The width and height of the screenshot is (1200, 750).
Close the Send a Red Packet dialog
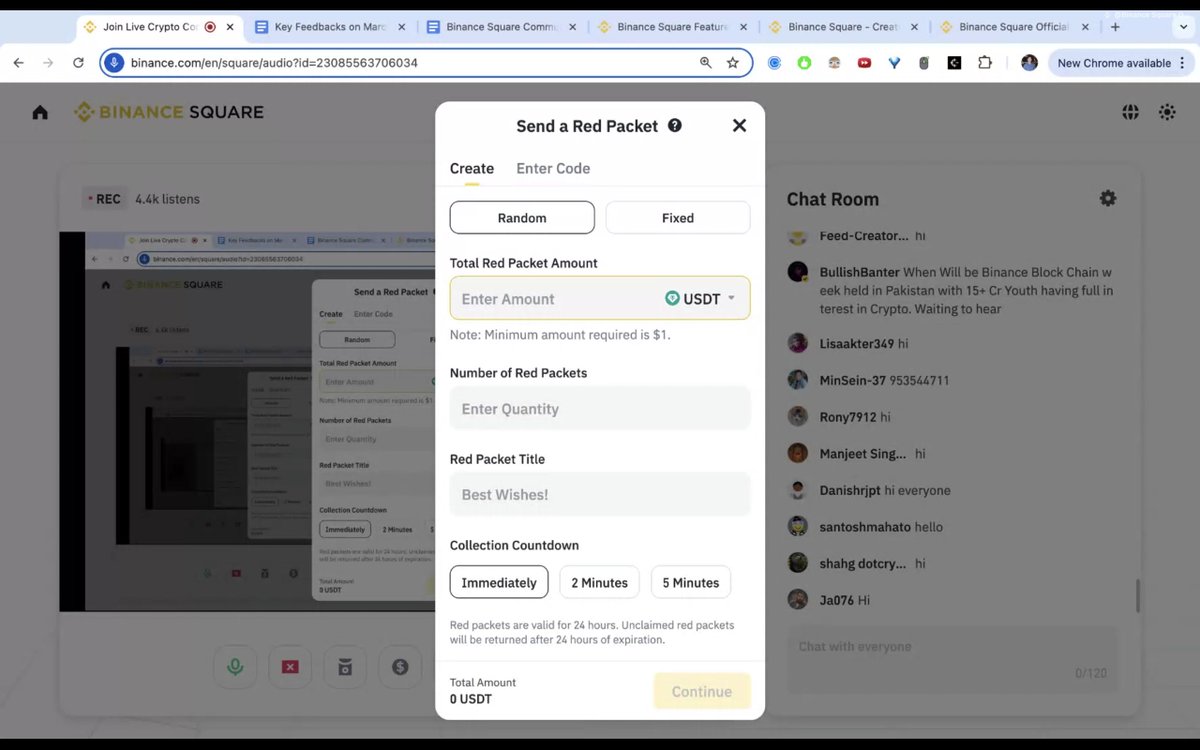pyautogui.click(x=739, y=126)
